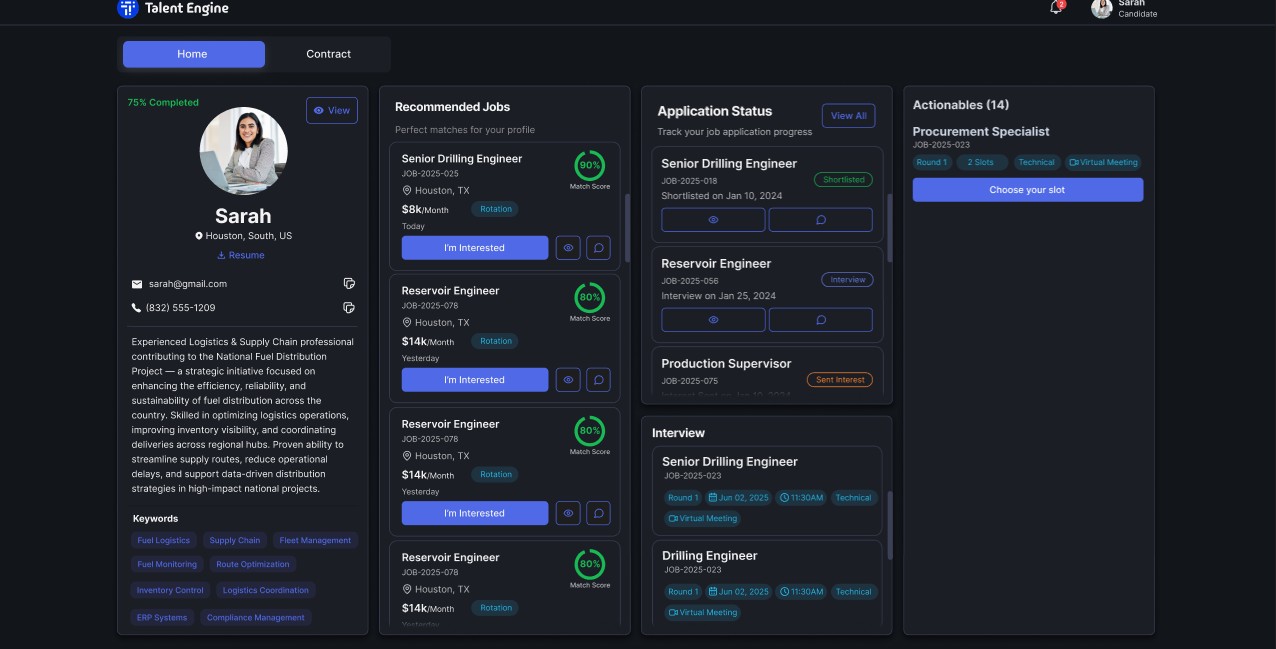This screenshot has height=649, width=1276.
Task: Click Jun 02, 2025 date chip for Senior Drilling Engineer interview
Action: click(x=739, y=498)
